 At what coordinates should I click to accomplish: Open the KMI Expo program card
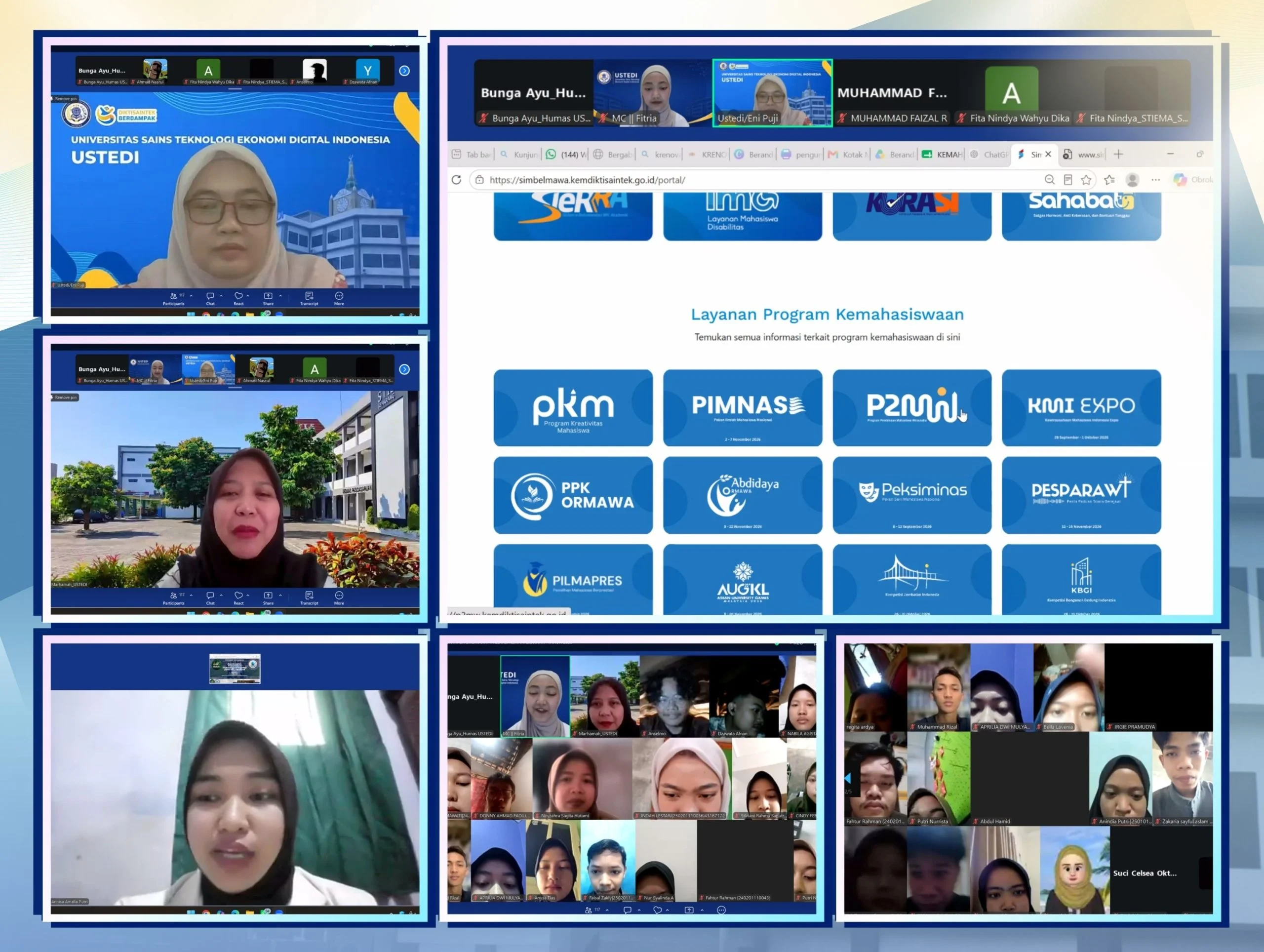[1081, 407]
